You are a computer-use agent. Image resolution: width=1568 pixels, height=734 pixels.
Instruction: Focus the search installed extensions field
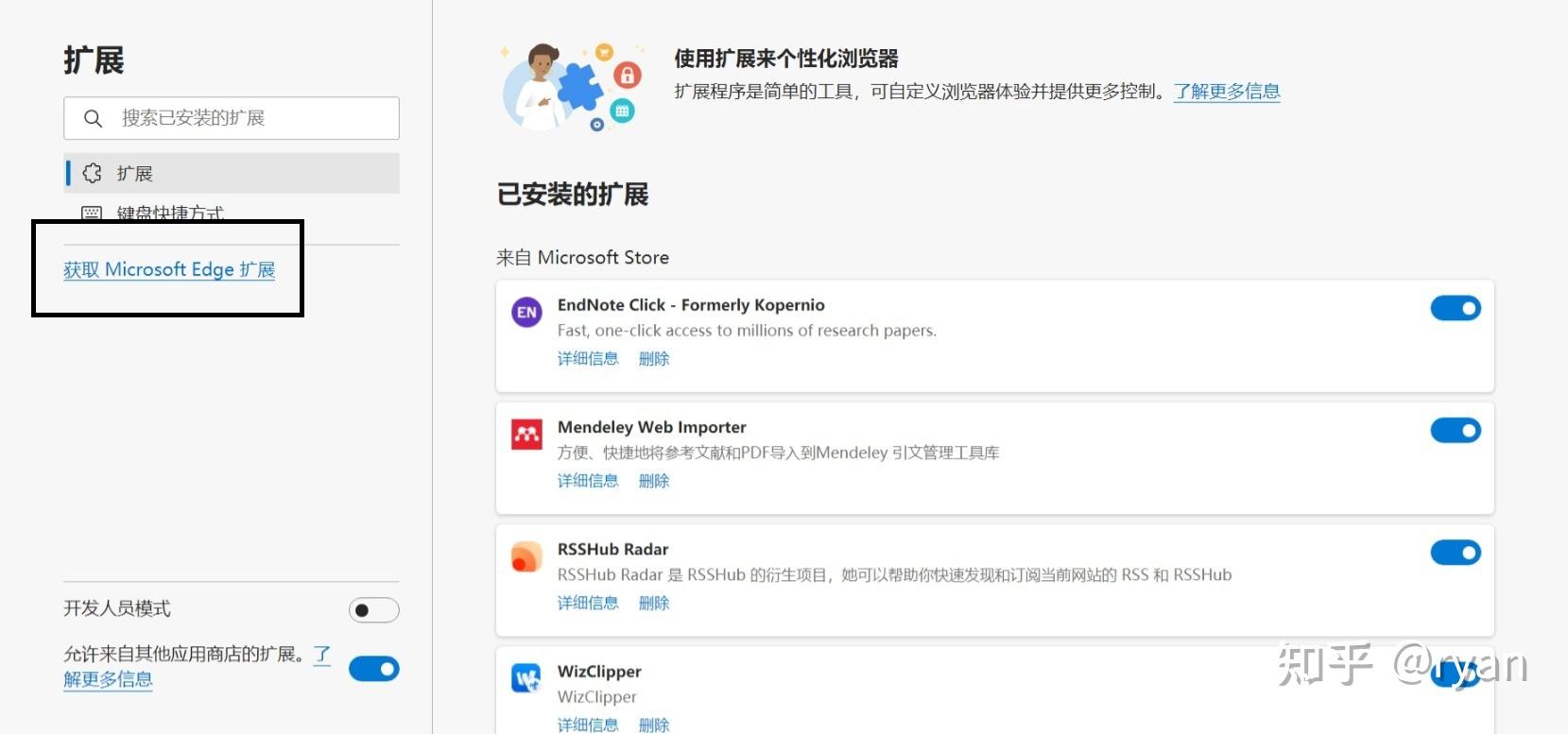coord(232,118)
